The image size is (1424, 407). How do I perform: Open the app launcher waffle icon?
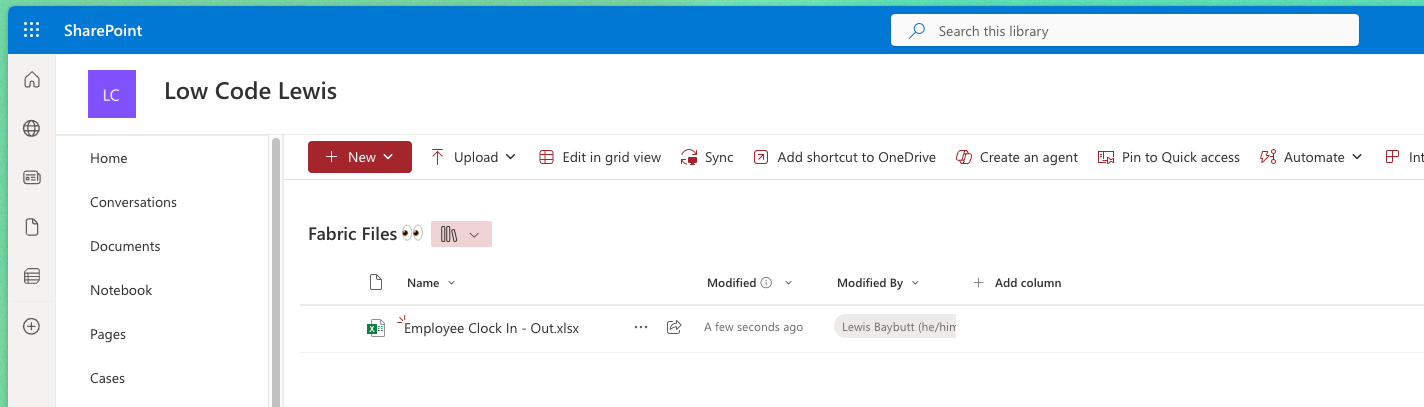(31, 30)
